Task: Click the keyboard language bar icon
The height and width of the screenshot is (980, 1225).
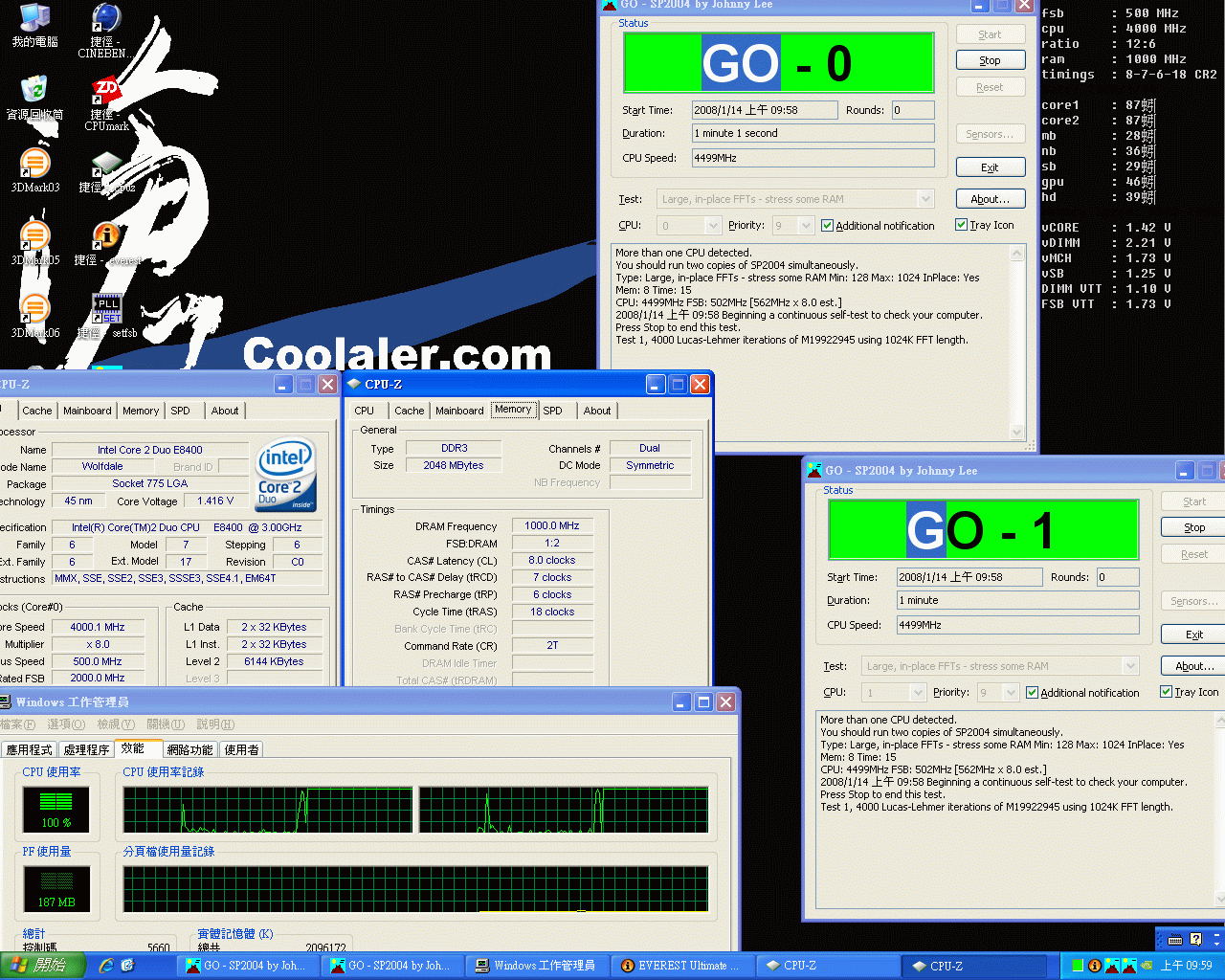Action: 1175,940
